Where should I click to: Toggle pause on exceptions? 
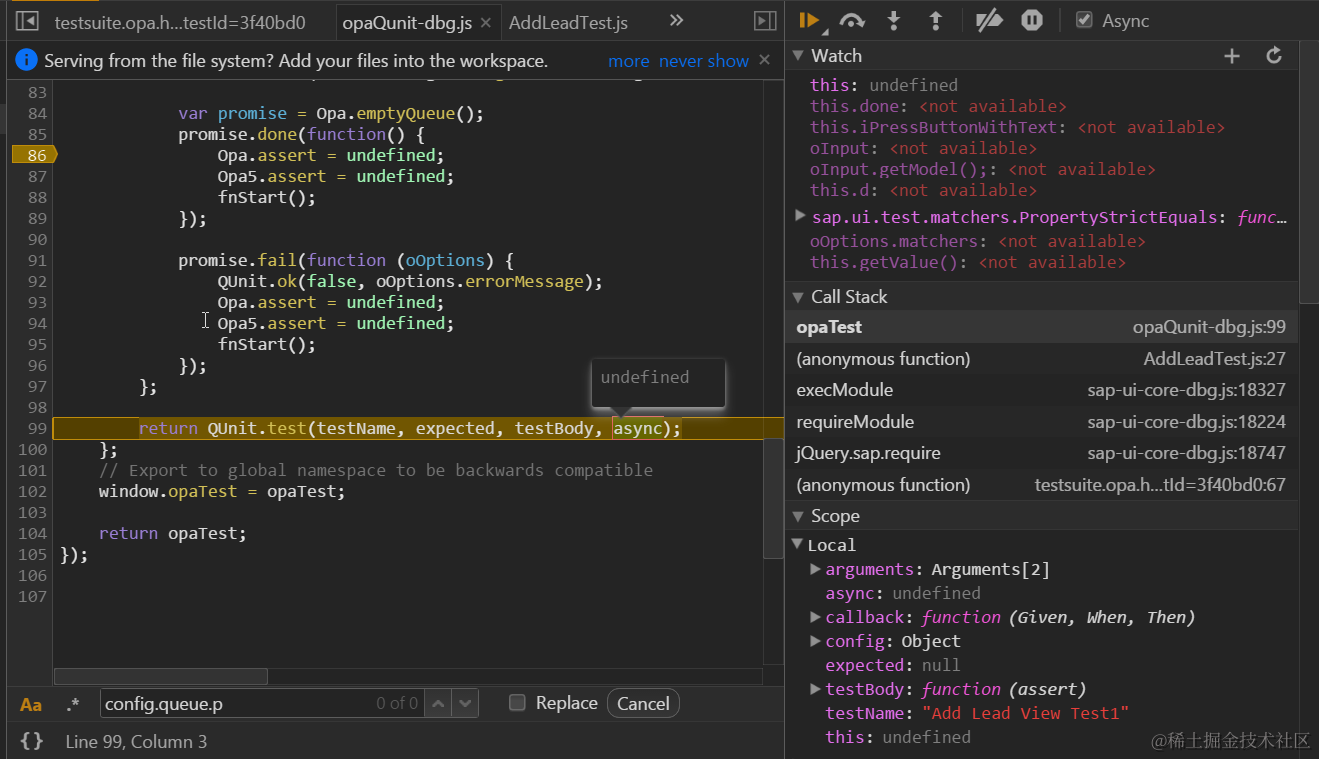coord(1032,20)
